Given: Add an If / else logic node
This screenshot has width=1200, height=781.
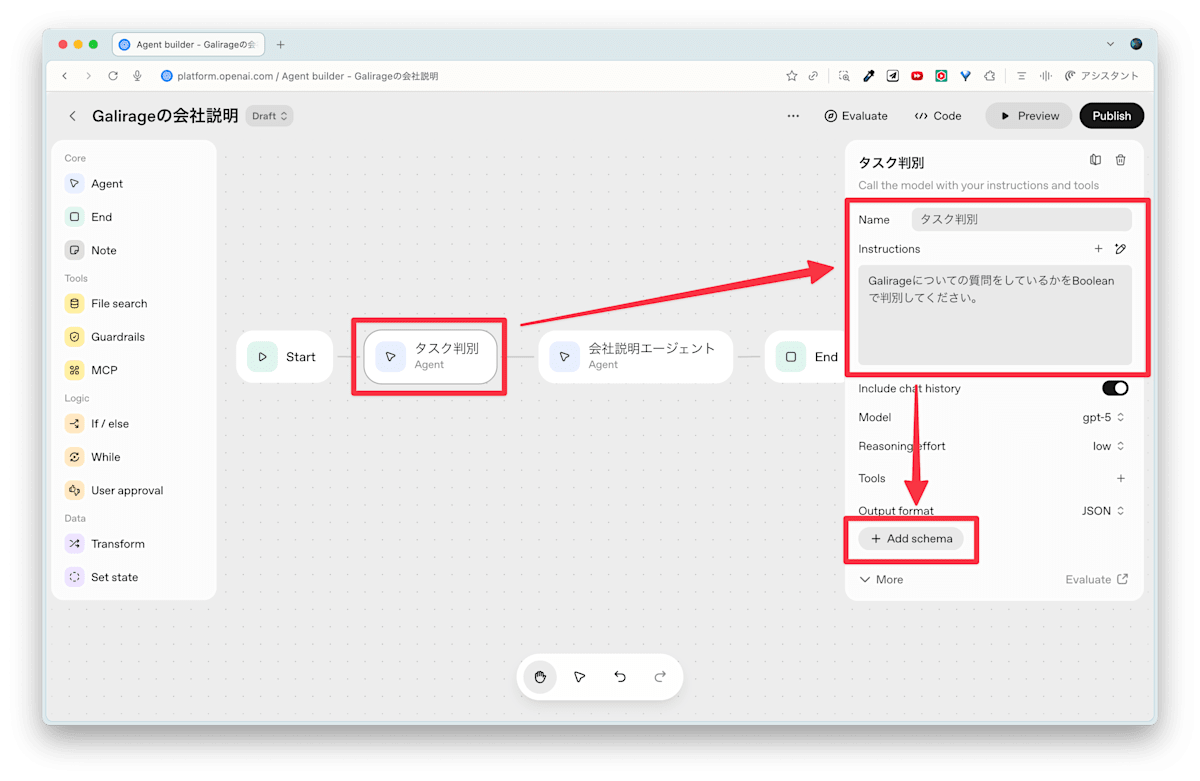Looking at the screenshot, I should [x=97, y=424].
